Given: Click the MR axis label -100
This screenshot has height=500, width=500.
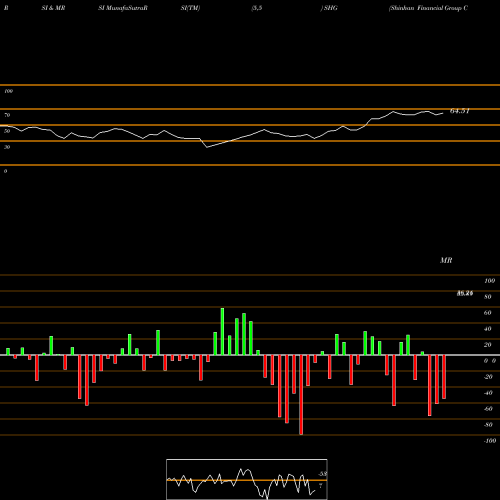Looking at the screenshot, I should tap(490, 441).
